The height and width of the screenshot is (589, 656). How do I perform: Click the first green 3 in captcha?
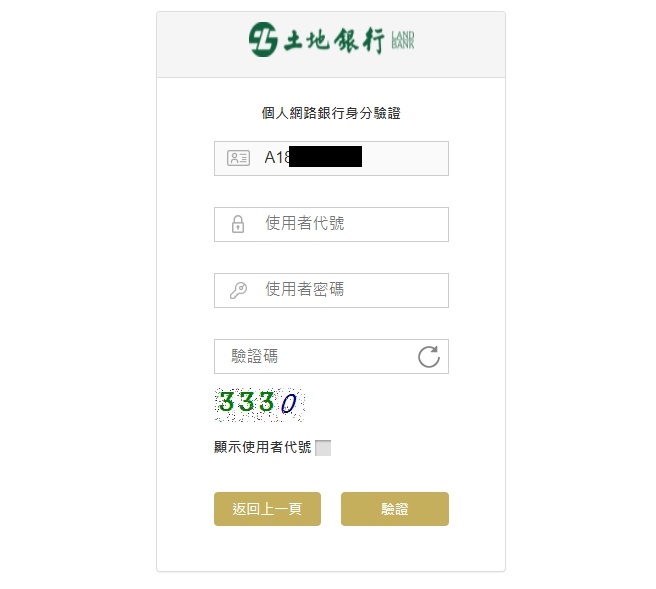[x=226, y=401]
